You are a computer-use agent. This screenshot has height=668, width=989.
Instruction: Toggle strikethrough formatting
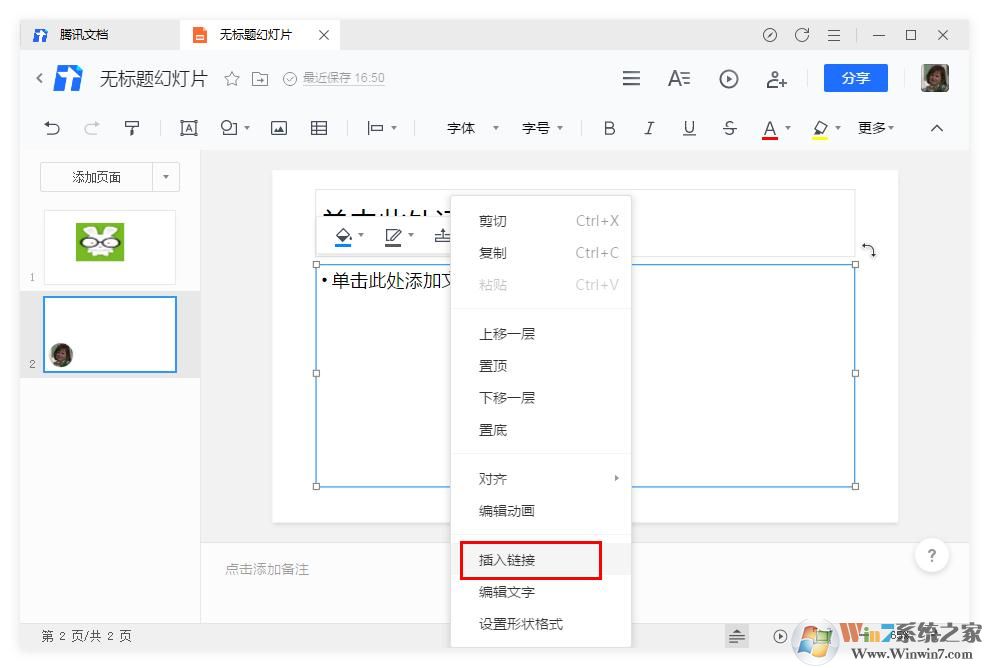tap(729, 128)
